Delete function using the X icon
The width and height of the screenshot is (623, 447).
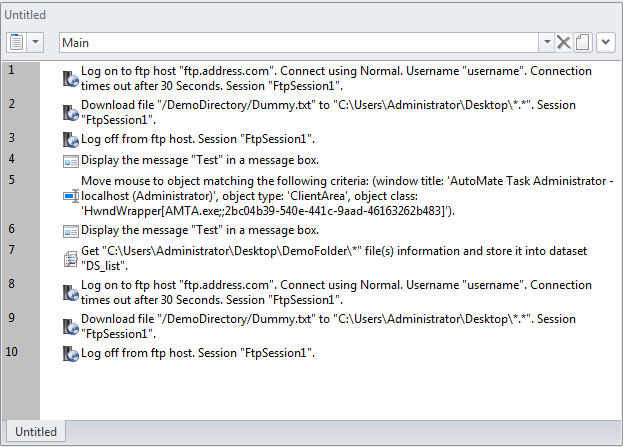pyautogui.click(x=563, y=42)
